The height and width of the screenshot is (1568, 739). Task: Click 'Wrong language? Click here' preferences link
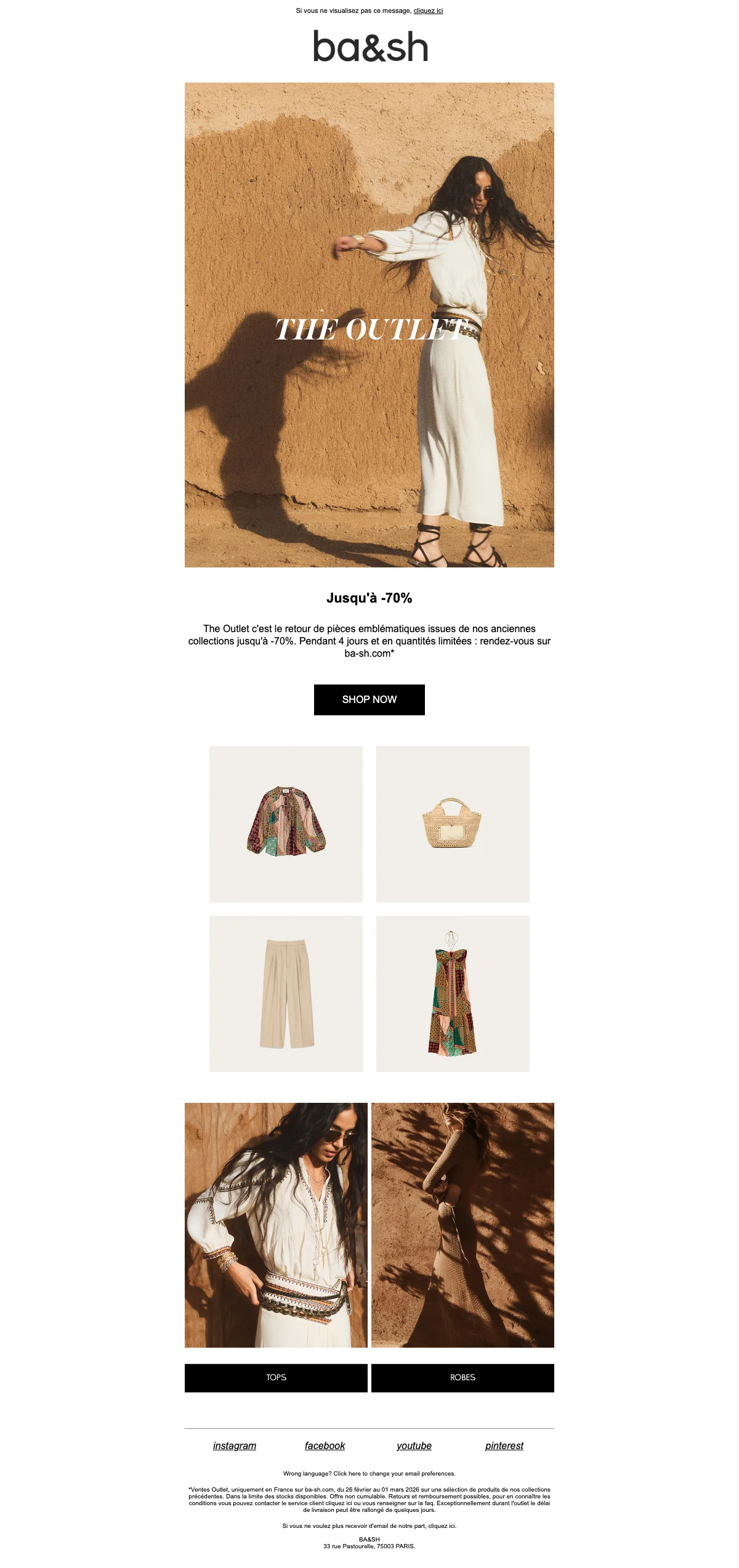[x=369, y=1474]
